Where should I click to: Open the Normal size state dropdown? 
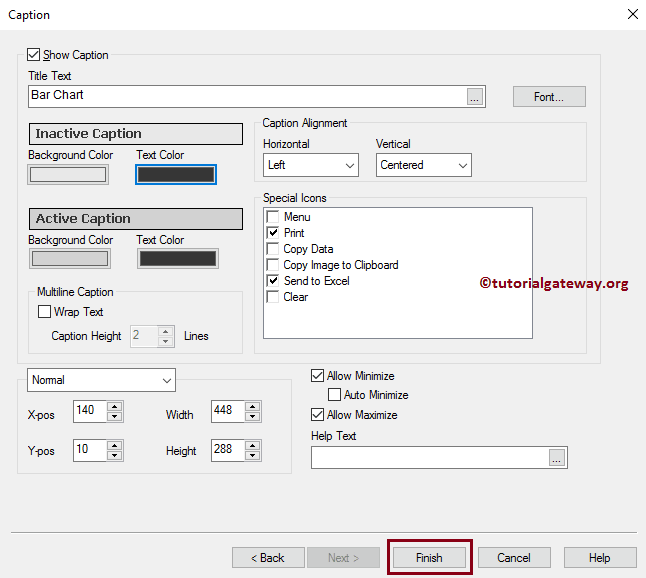[x=101, y=380]
